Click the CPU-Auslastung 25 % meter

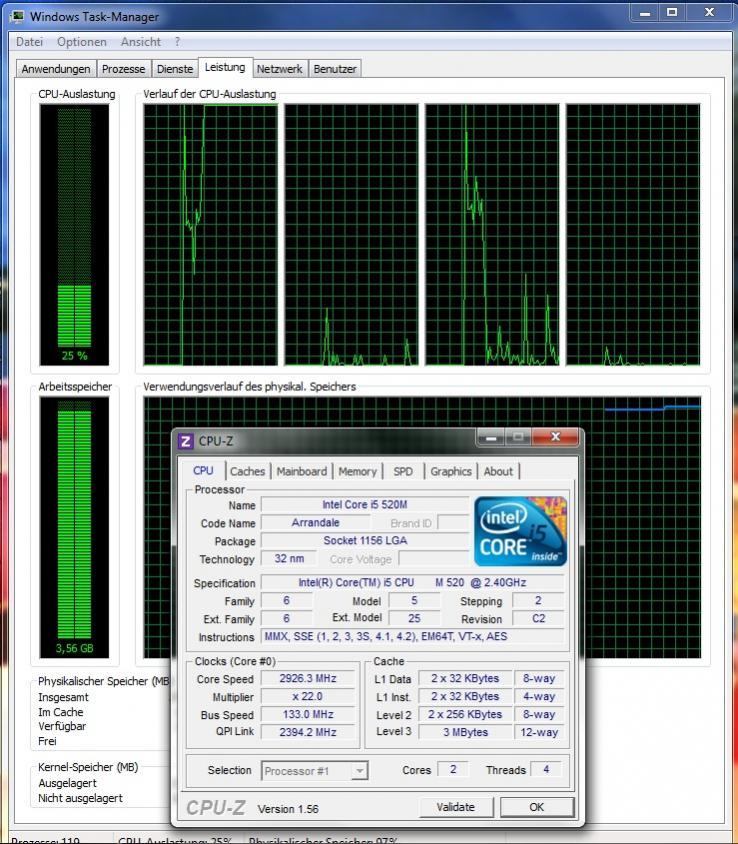click(74, 235)
